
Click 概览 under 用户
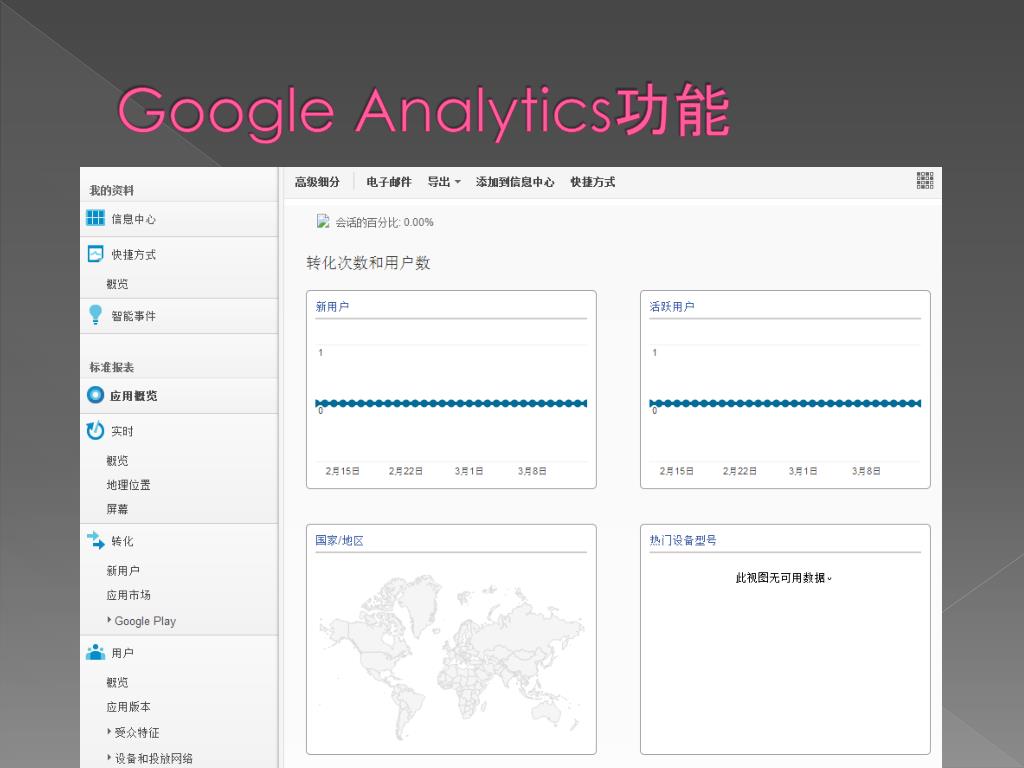coord(118,682)
